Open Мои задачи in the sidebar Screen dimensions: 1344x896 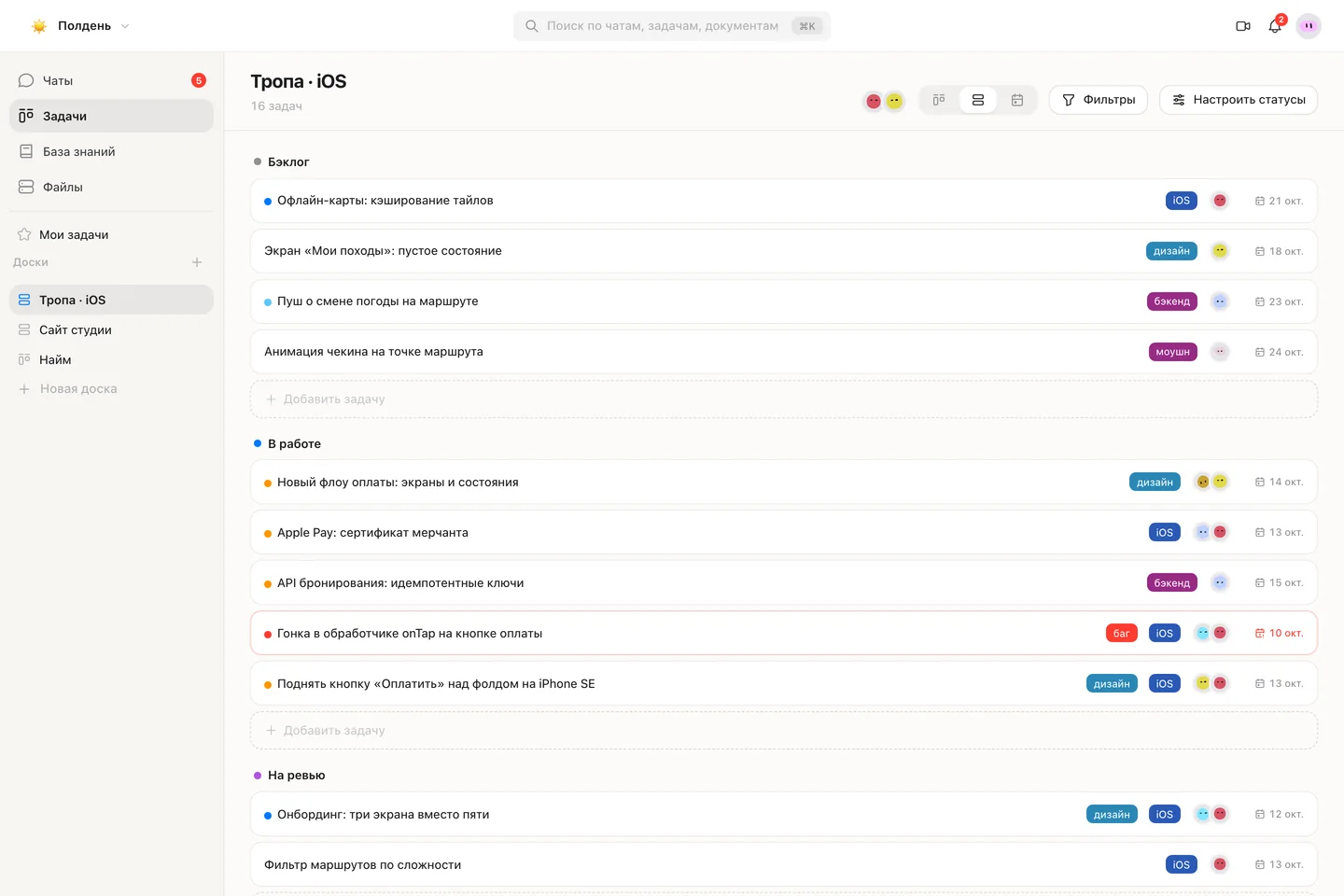click(x=112, y=234)
